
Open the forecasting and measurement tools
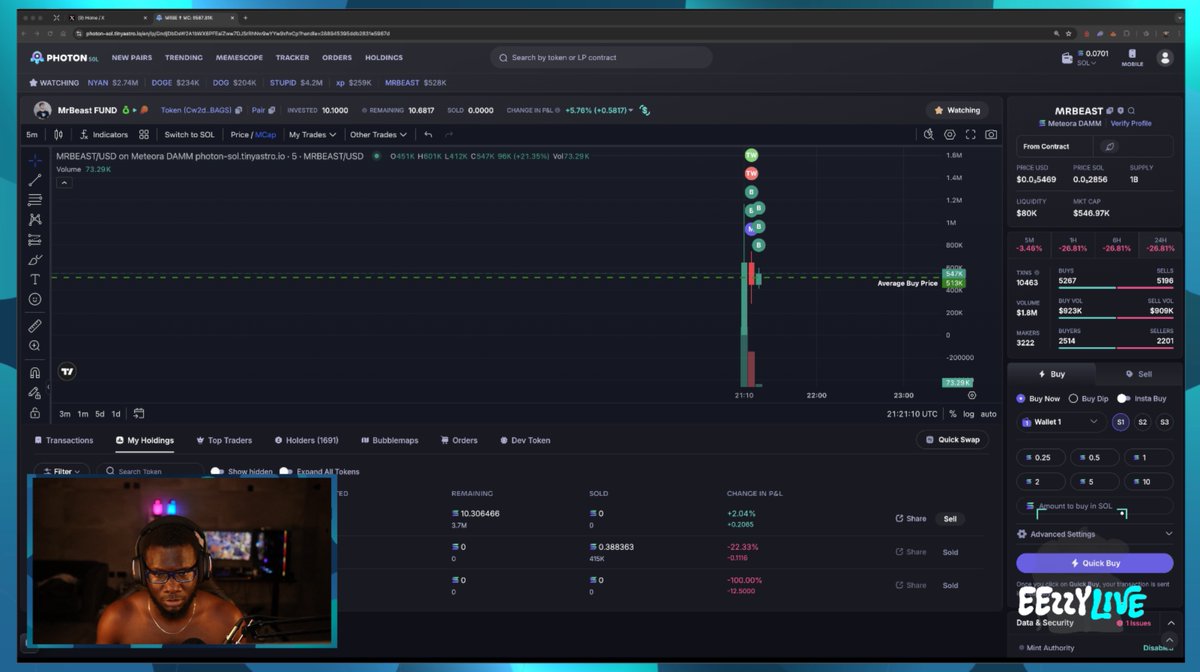coord(35,239)
